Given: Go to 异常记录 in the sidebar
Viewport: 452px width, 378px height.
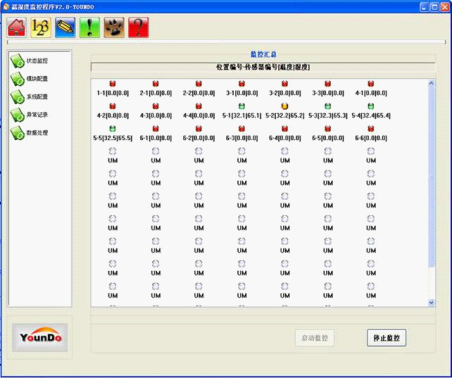Looking at the screenshot, I should [x=29, y=115].
